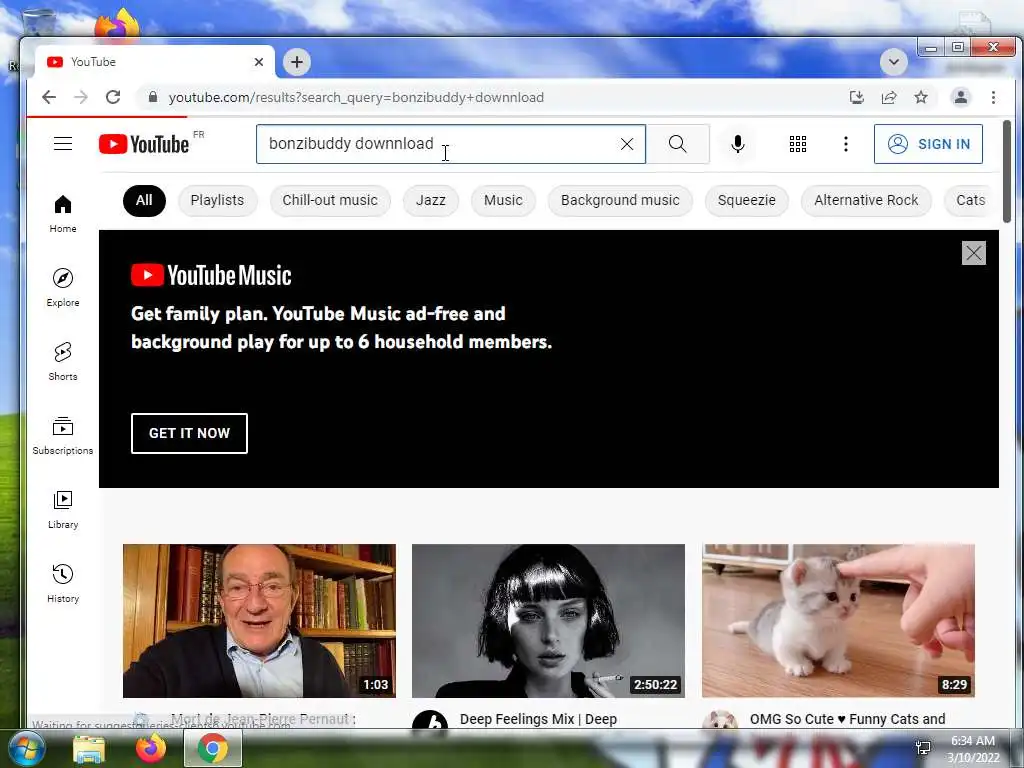Open OMG So Cute Funny Cats title
Screen dimensions: 1024x768
coord(847,719)
